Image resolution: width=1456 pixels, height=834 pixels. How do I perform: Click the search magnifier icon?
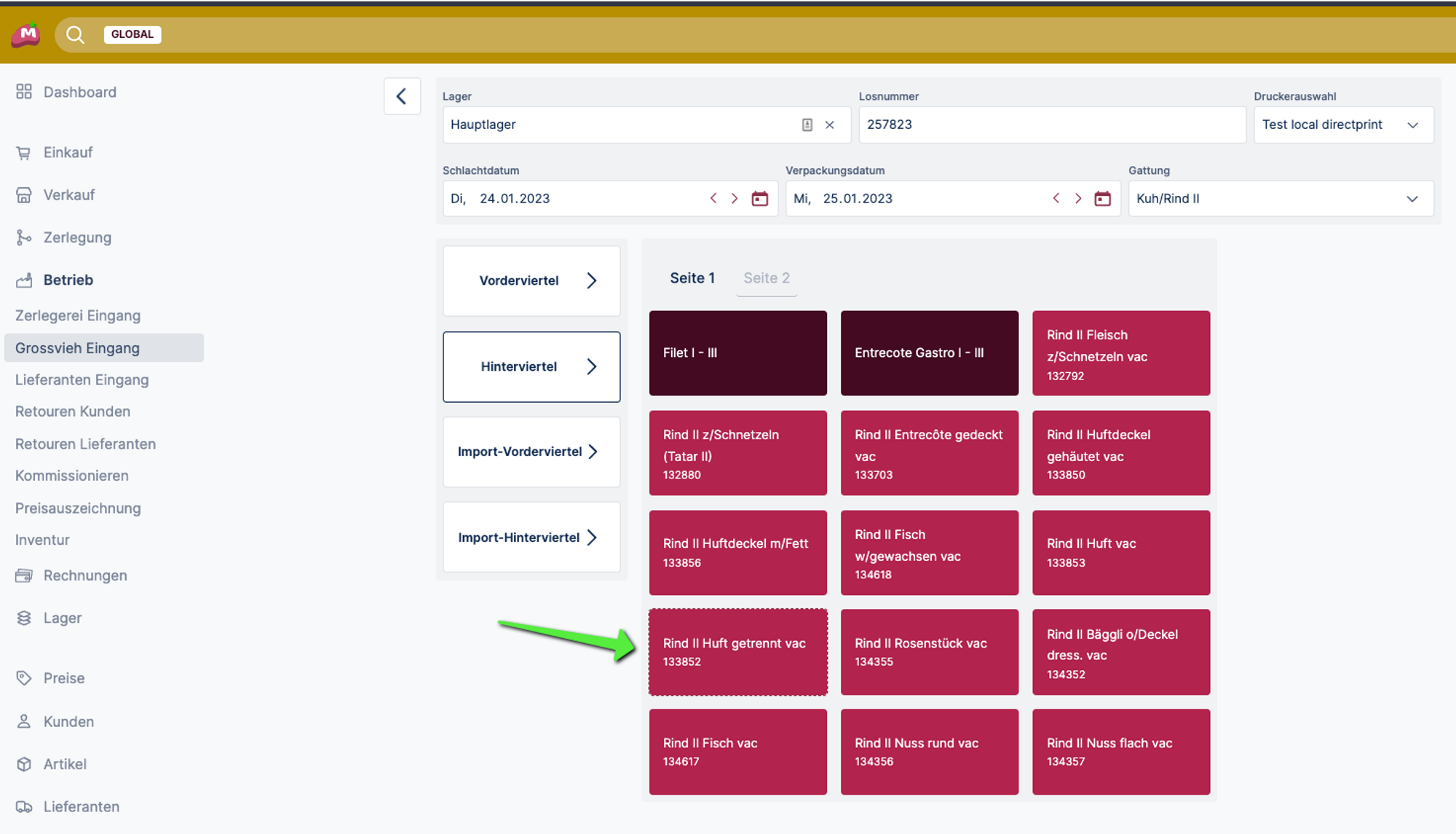(x=75, y=34)
